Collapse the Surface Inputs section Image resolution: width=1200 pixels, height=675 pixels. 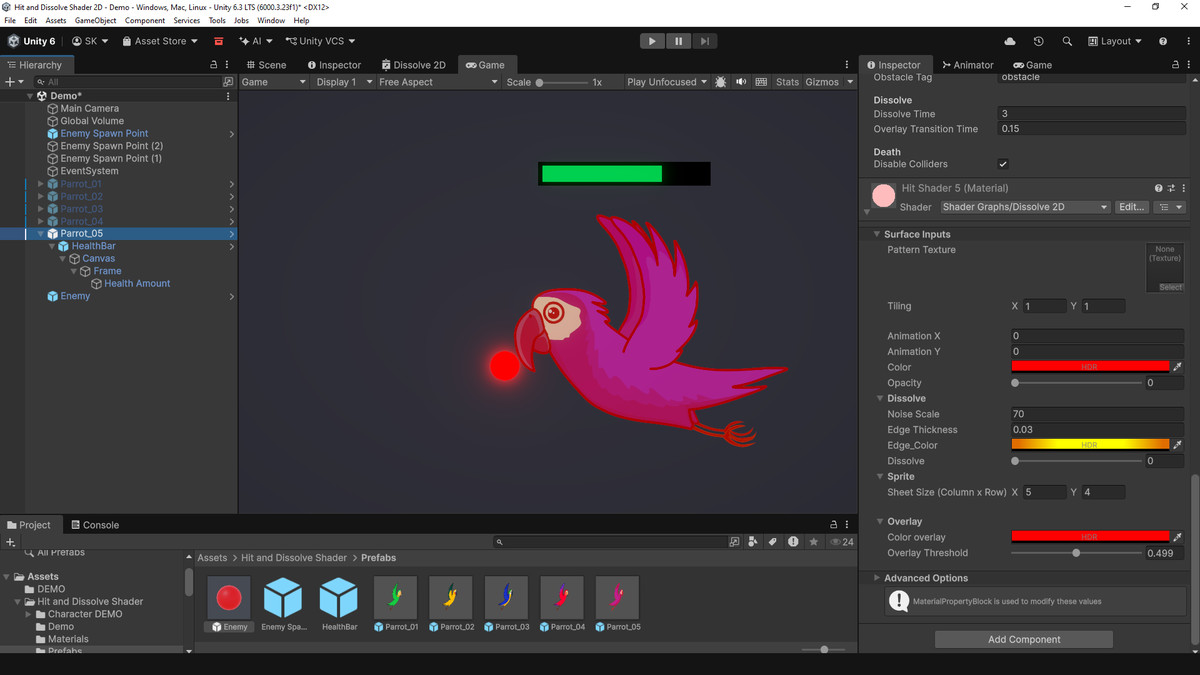pos(877,234)
